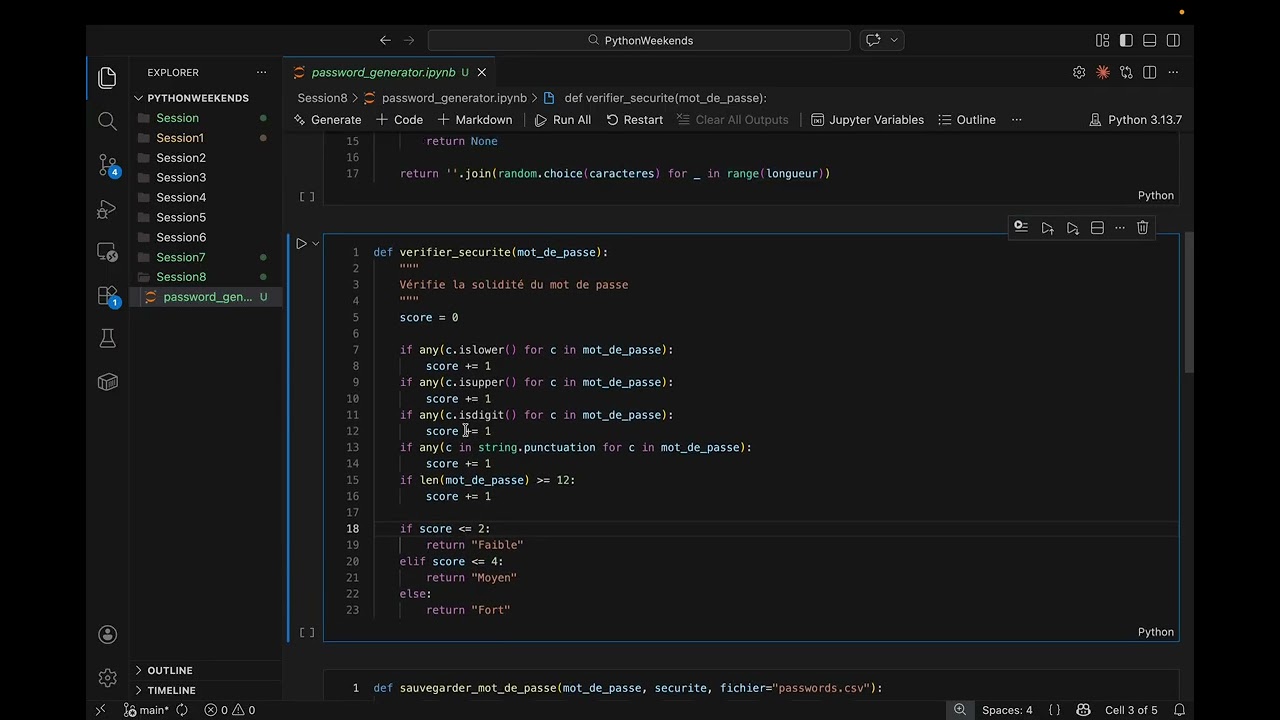
Task: Open the Copilot chat icon
Action: pos(873,40)
